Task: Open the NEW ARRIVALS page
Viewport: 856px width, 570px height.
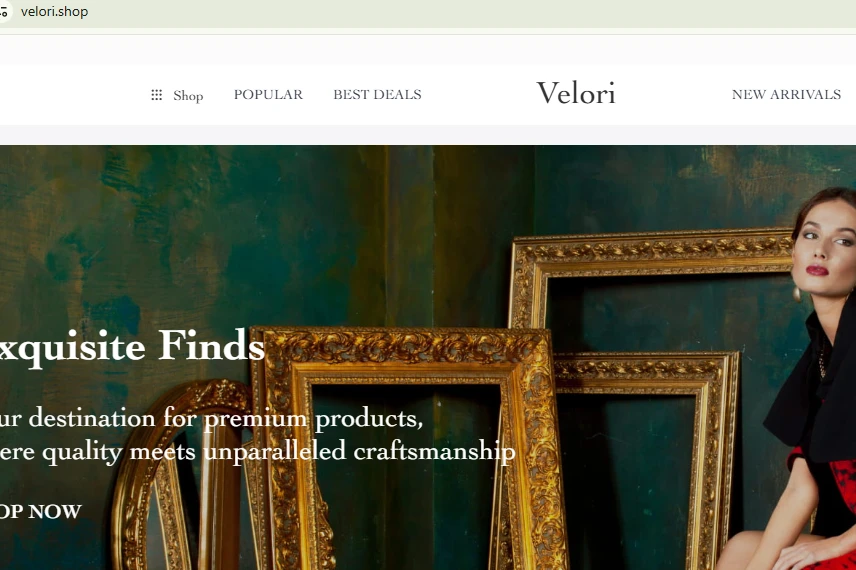Action: [786, 95]
